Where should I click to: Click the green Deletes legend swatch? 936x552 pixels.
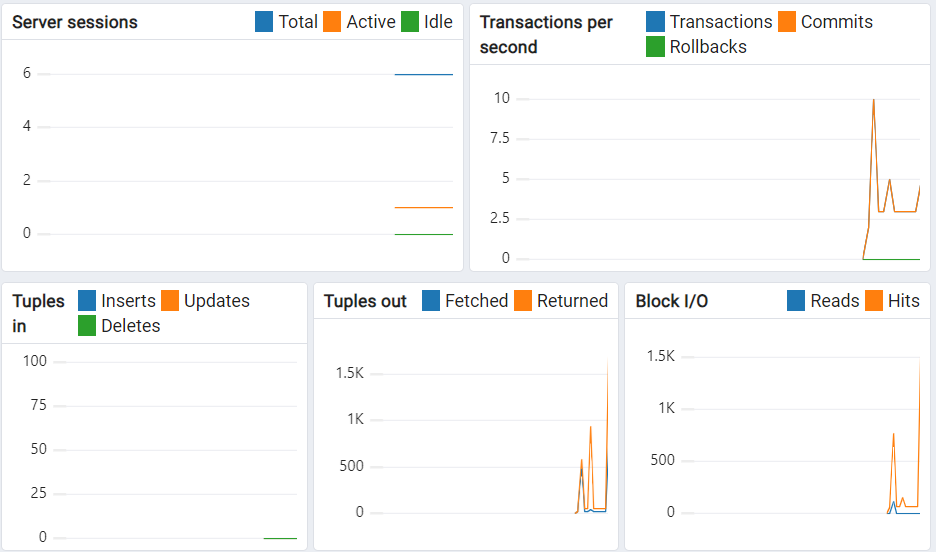pos(87,326)
